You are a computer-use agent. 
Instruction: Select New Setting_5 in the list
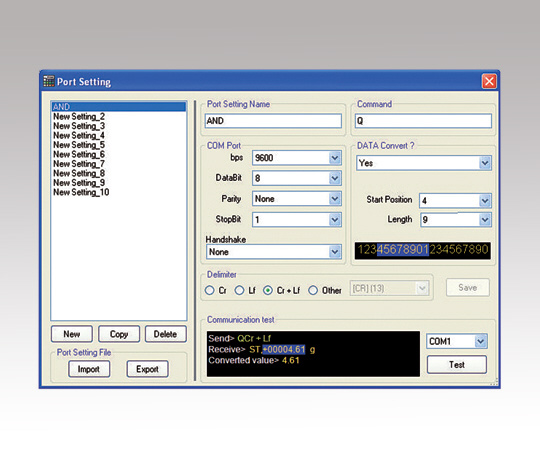79,145
